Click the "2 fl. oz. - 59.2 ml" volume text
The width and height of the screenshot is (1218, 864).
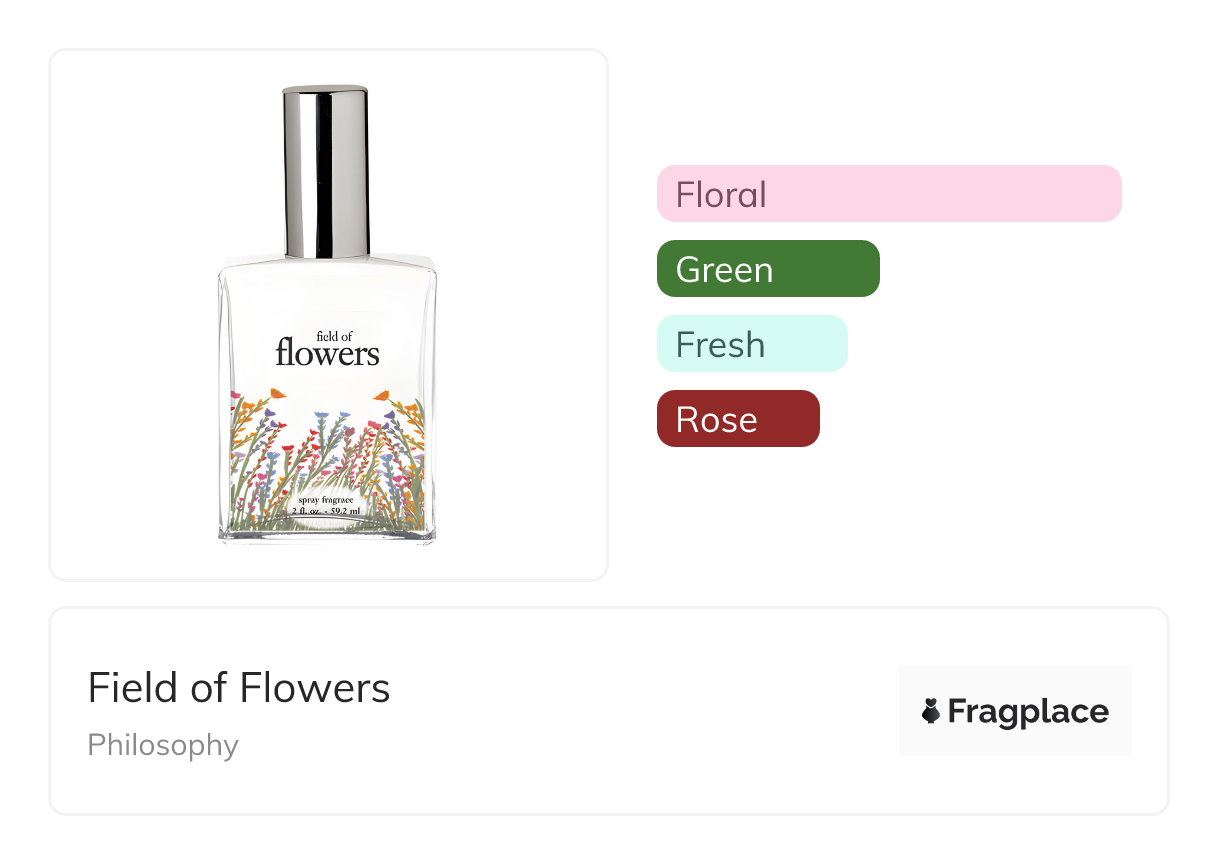coord(326,511)
